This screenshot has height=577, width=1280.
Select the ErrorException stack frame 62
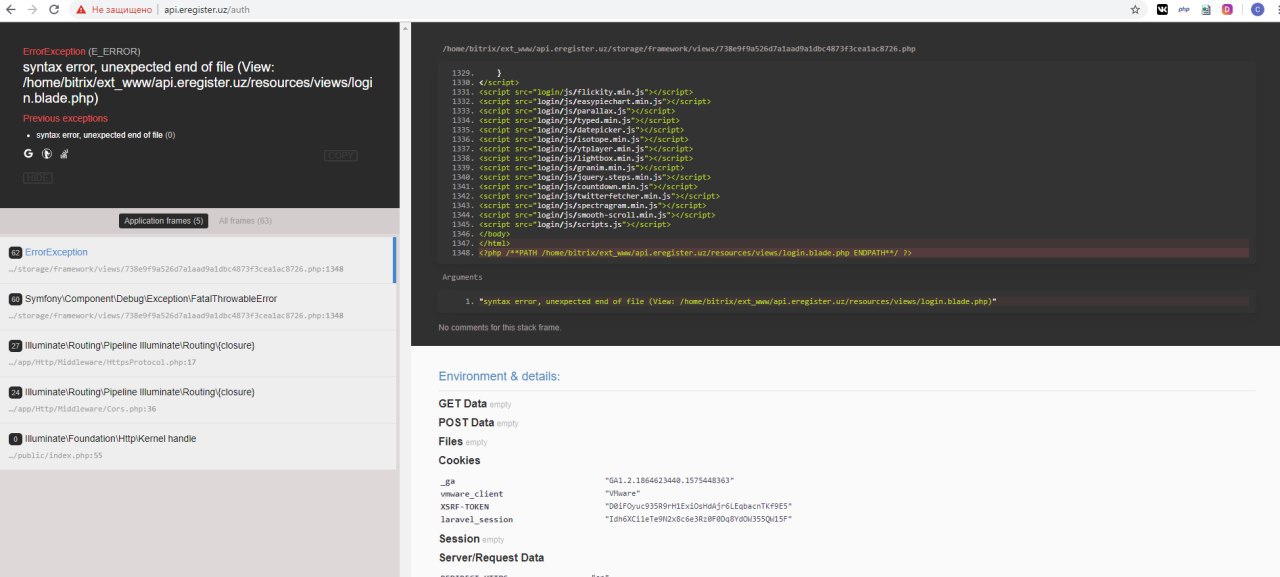click(198, 260)
